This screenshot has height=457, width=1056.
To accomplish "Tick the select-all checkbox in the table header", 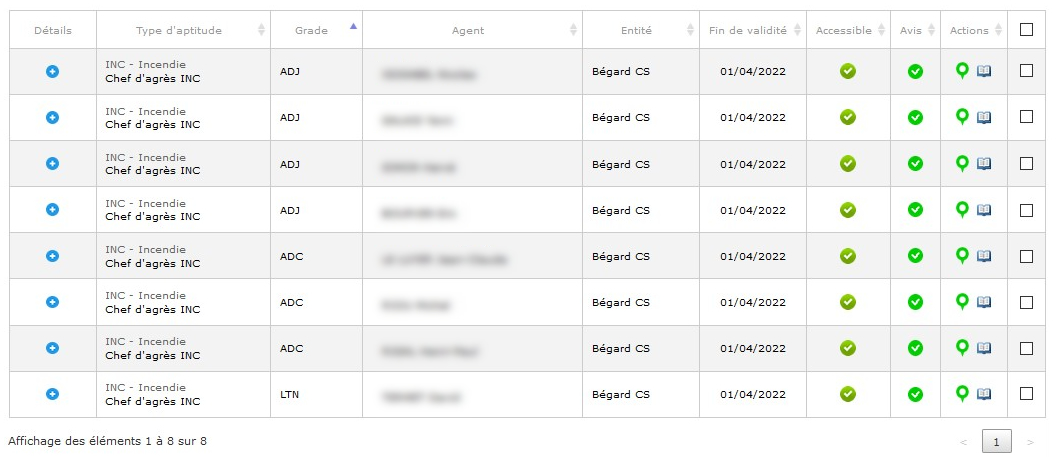I will (x=1026, y=30).
